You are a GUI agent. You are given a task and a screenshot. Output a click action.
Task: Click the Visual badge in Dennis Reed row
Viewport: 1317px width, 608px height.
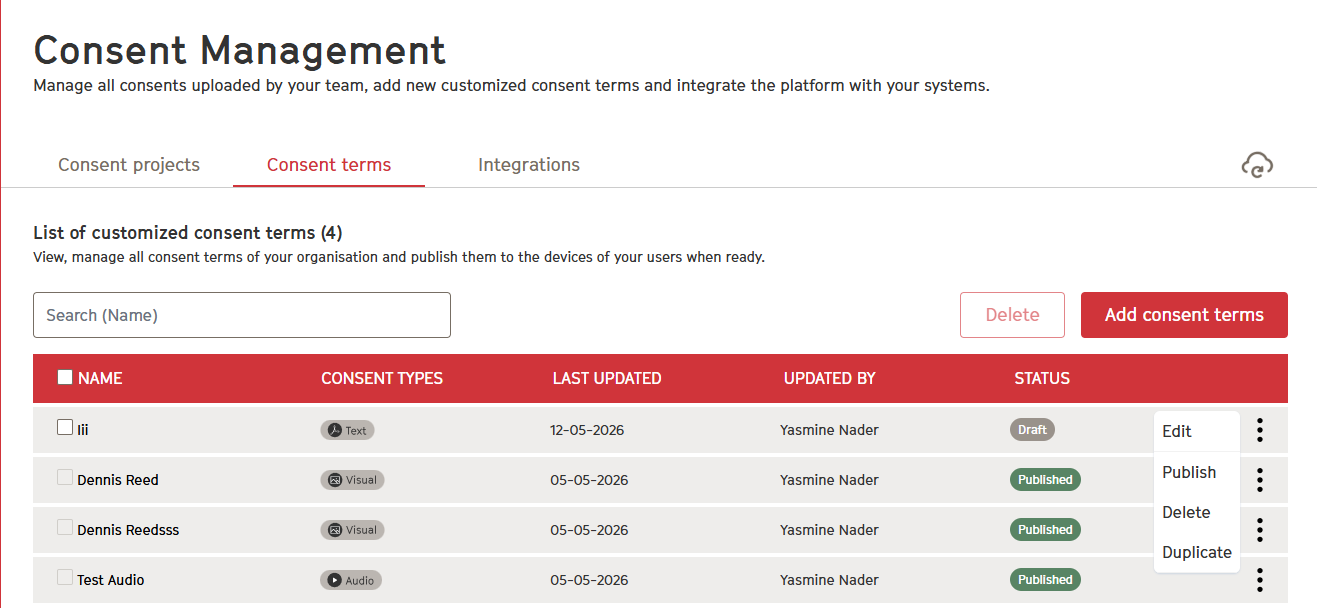point(352,480)
